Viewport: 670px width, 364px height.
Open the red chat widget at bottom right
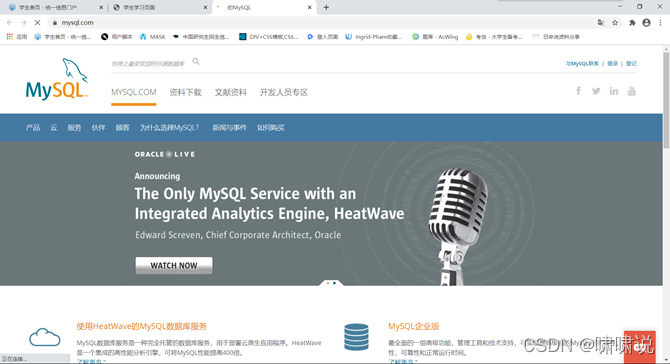coord(640,347)
